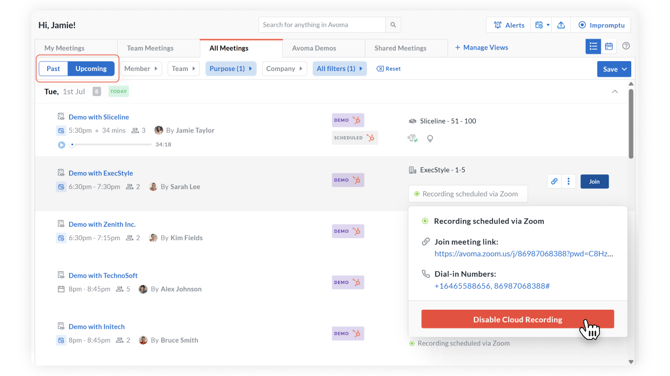Click the scrollbar down arrow
670x376 pixels.
point(631,362)
